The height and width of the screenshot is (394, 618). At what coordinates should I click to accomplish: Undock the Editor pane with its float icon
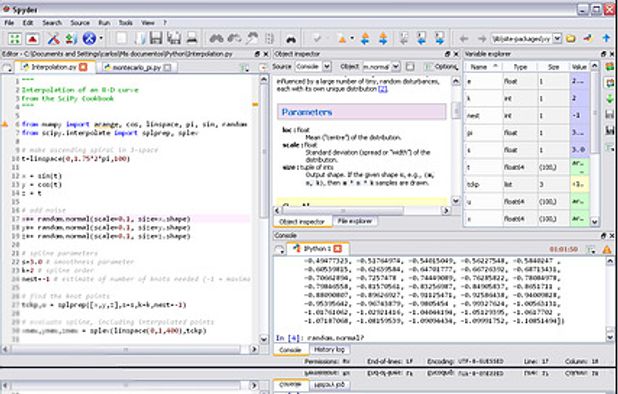(x=257, y=54)
